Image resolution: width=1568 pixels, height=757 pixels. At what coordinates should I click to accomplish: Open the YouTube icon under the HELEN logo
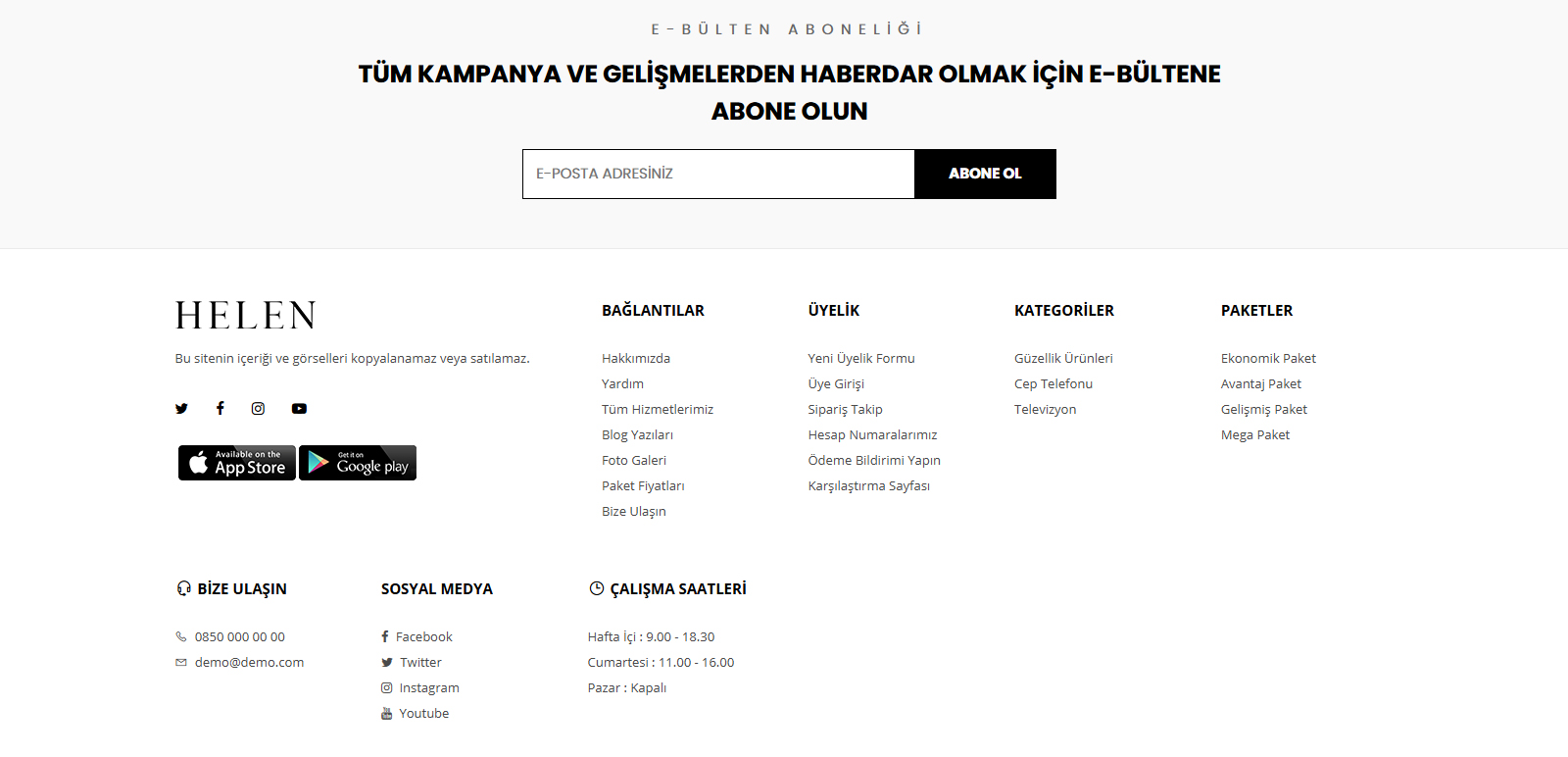pyautogui.click(x=299, y=409)
